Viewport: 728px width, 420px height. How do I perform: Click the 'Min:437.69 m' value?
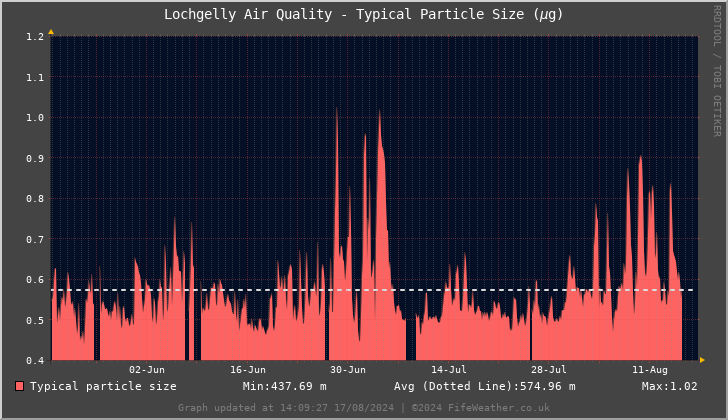(x=284, y=386)
